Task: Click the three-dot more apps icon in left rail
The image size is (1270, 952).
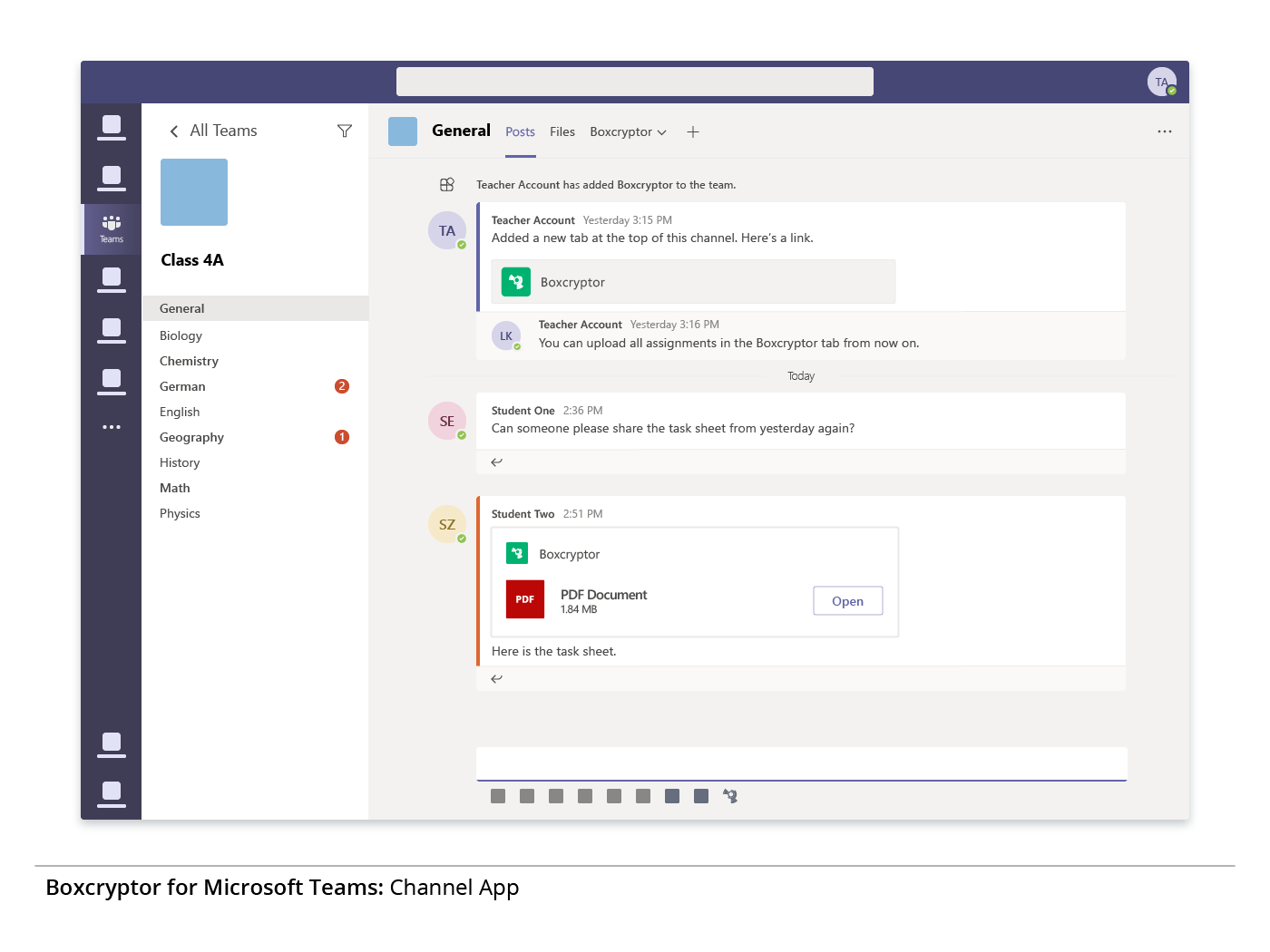Action: point(112,427)
